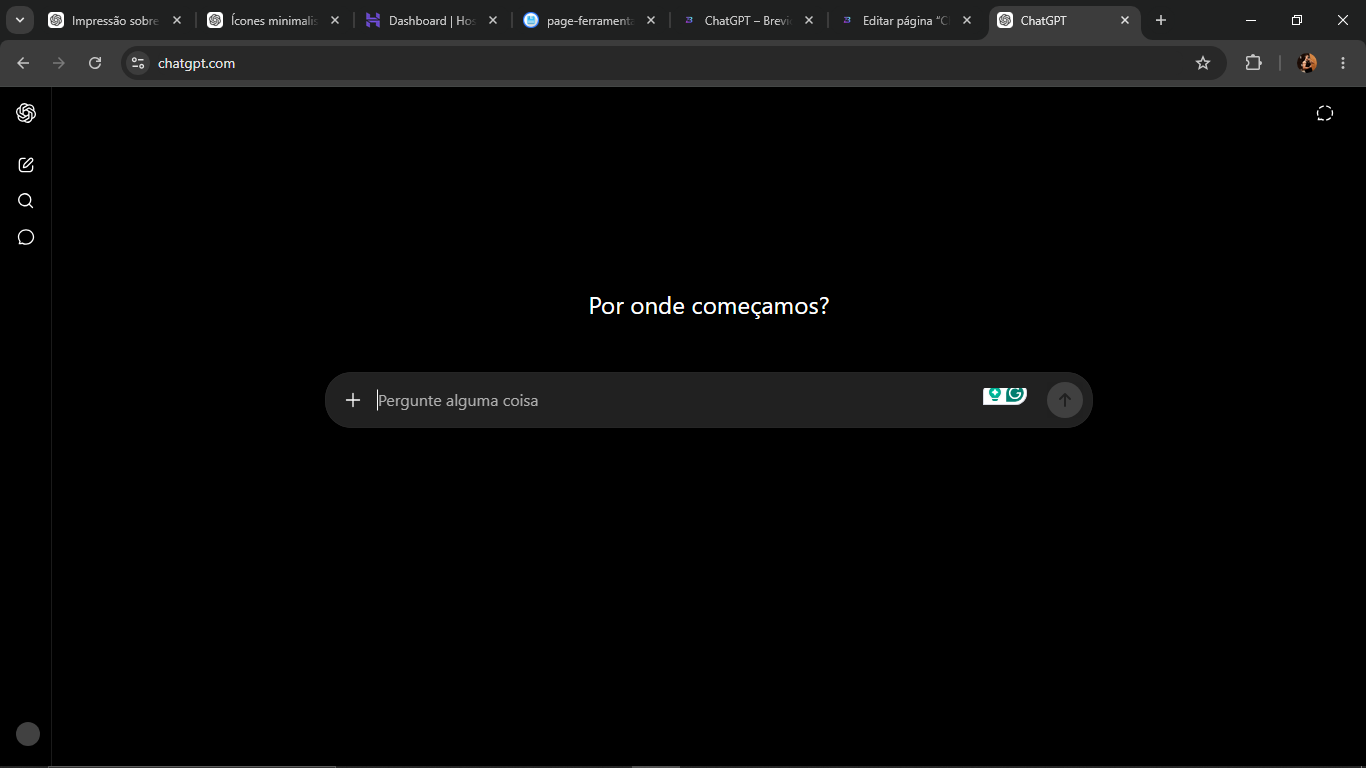This screenshot has width=1366, height=768.
Task: Switch to the 'Ícones minimalis' tab
Action: pyautogui.click(x=274, y=20)
